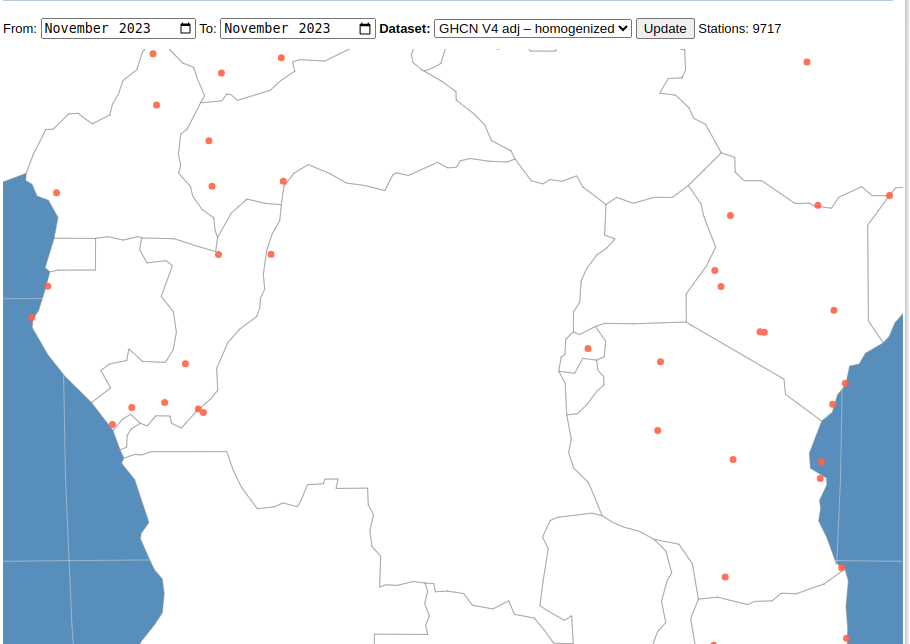Click the station dot touching the right map edge
The image size is (910, 644).
click(x=889, y=195)
